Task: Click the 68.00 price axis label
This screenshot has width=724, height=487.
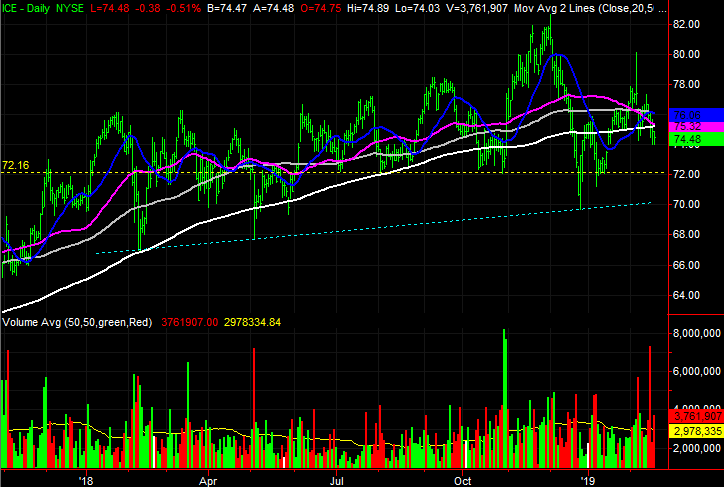Action: pos(687,234)
